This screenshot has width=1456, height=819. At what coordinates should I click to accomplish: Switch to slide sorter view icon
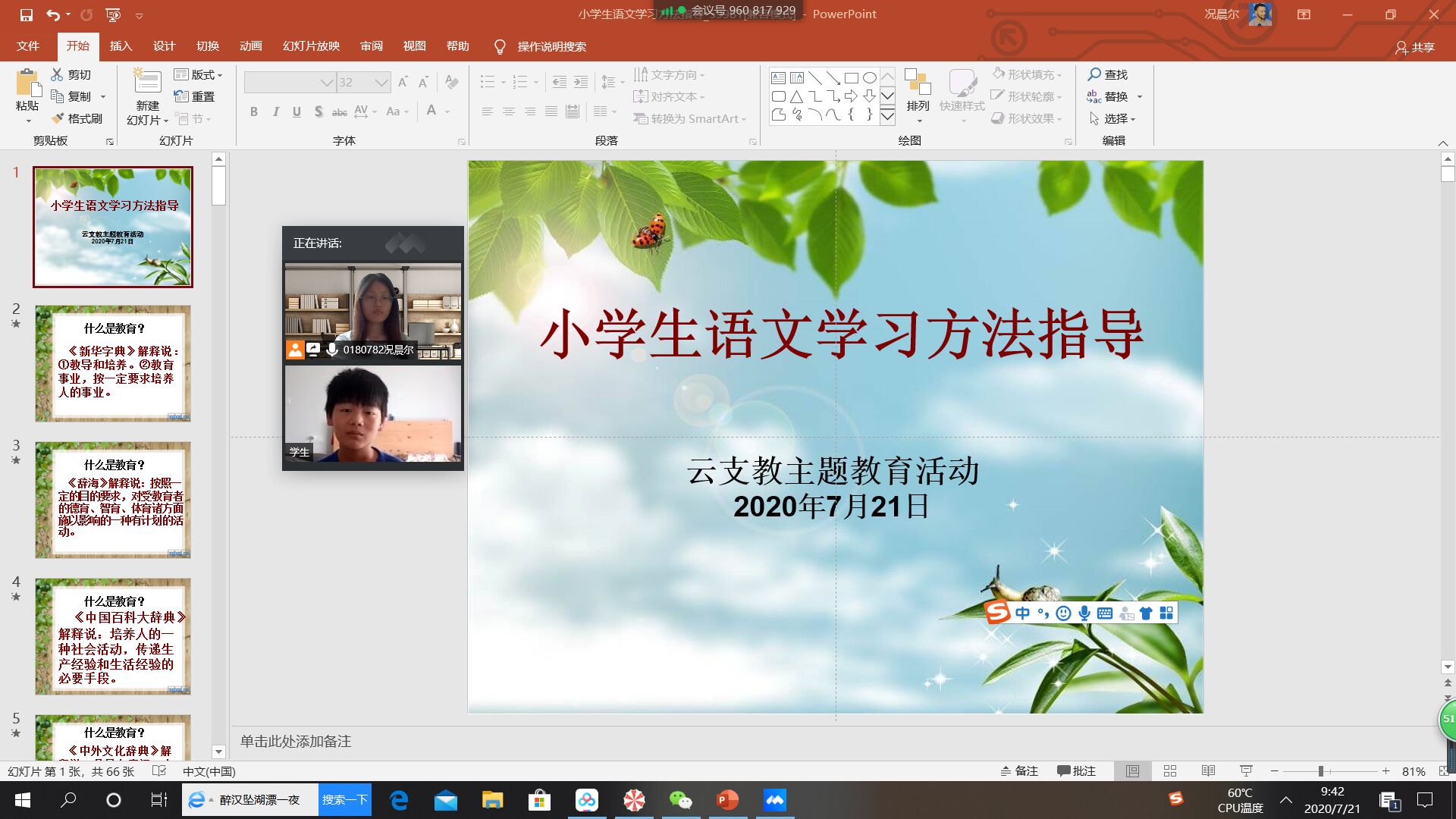point(1170,770)
